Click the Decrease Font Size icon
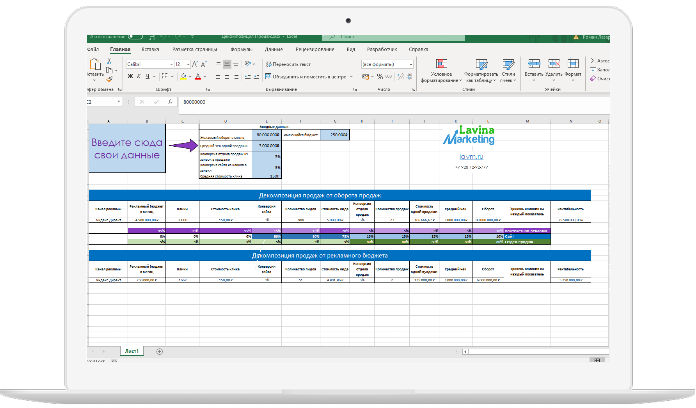This screenshot has width=696, height=408. tap(203, 64)
